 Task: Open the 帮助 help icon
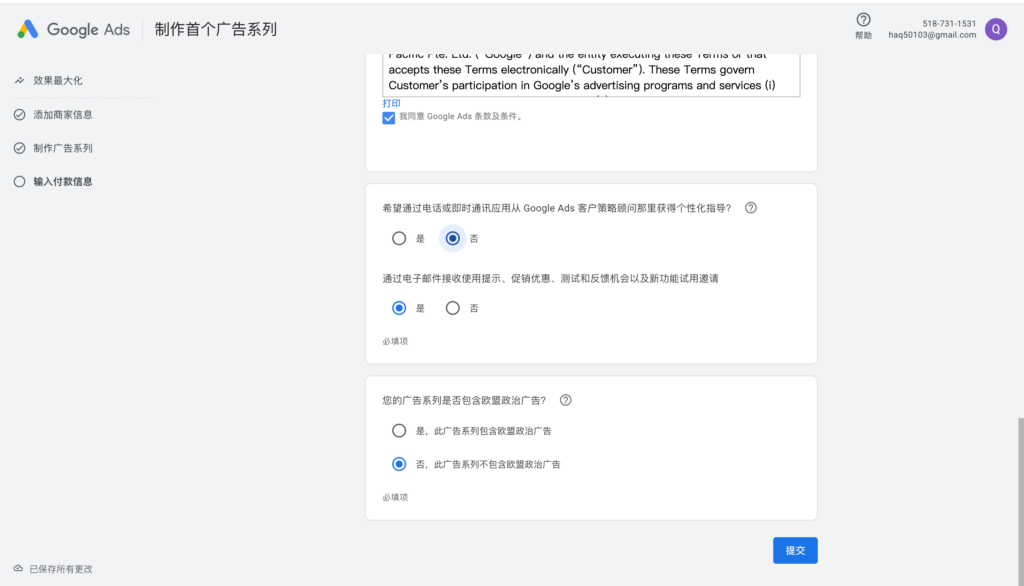[x=863, y=20]
